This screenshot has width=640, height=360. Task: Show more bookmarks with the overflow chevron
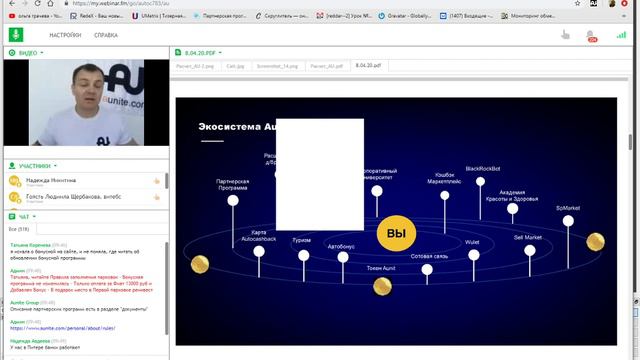pos(624,16)
